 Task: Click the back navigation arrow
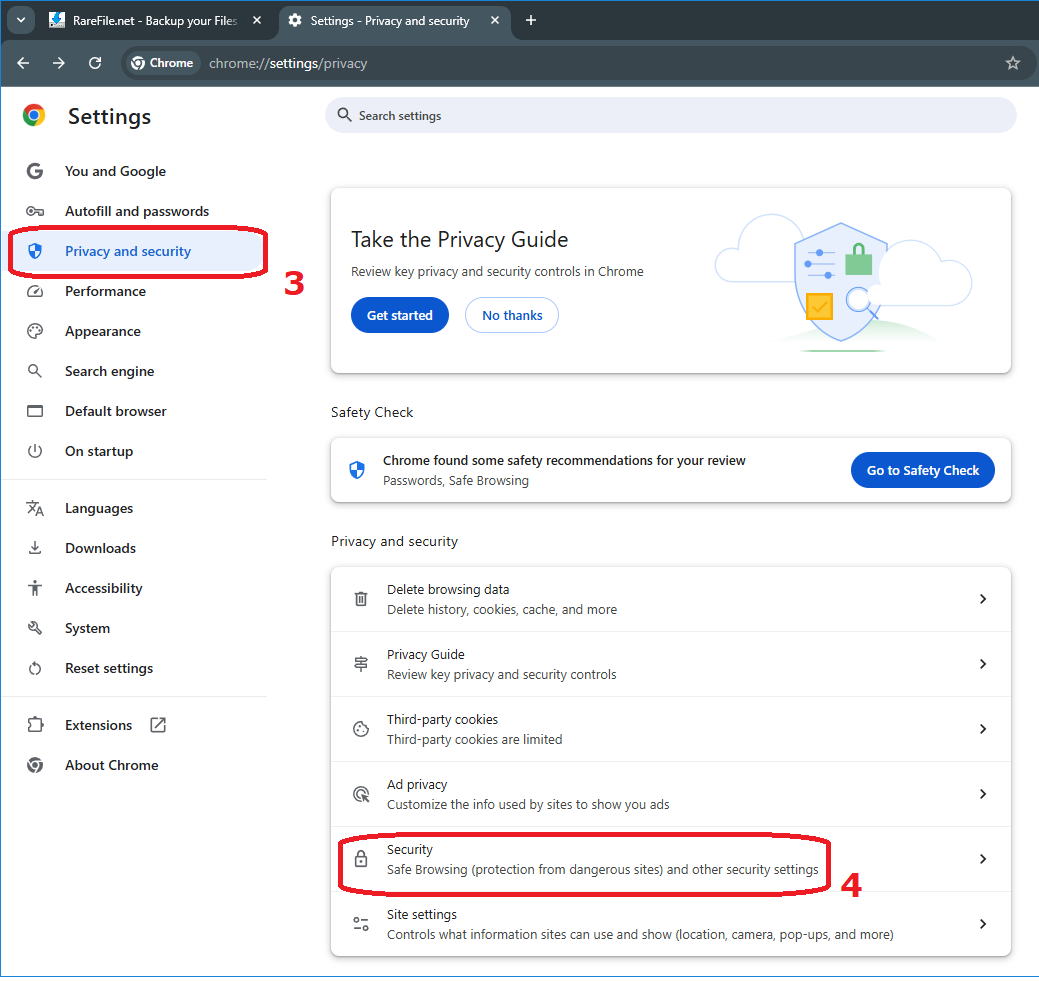[x=23, y=63]
